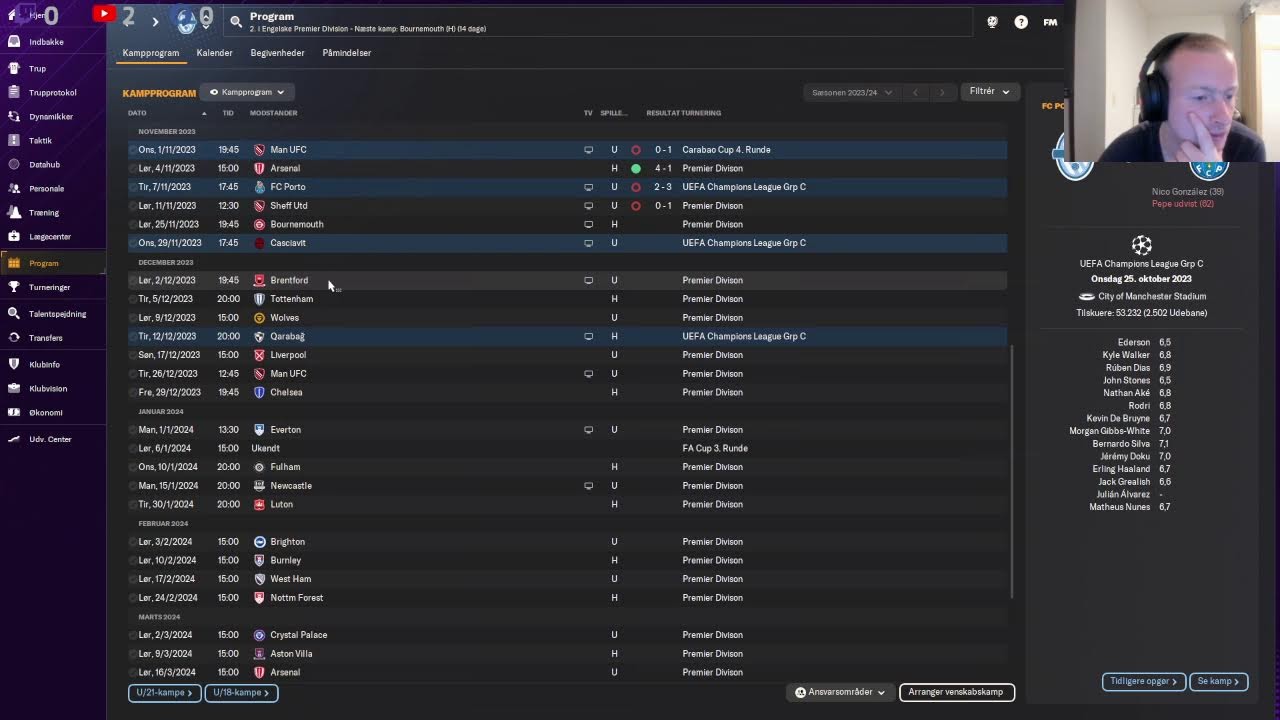The image size is (1280, 720).
Task: Click the fixture list vertical scrollbar
Action: tap(1013, 472)
